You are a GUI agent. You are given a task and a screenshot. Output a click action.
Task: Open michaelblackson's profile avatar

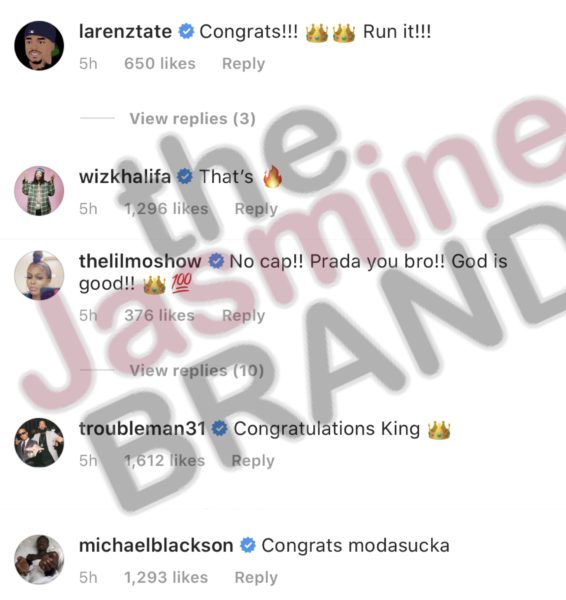click(39, 559)
